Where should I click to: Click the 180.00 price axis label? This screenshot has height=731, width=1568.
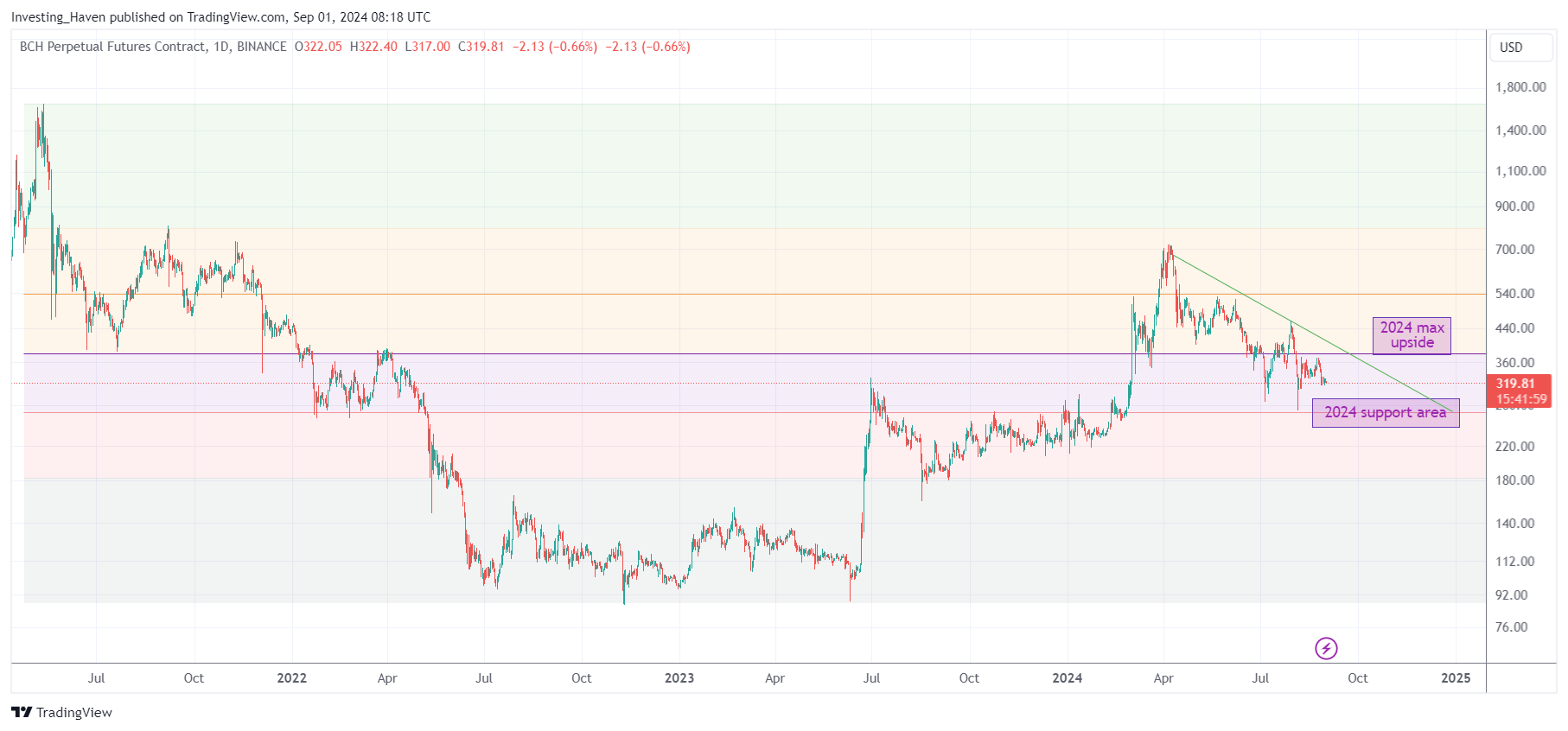(1515, 480)
